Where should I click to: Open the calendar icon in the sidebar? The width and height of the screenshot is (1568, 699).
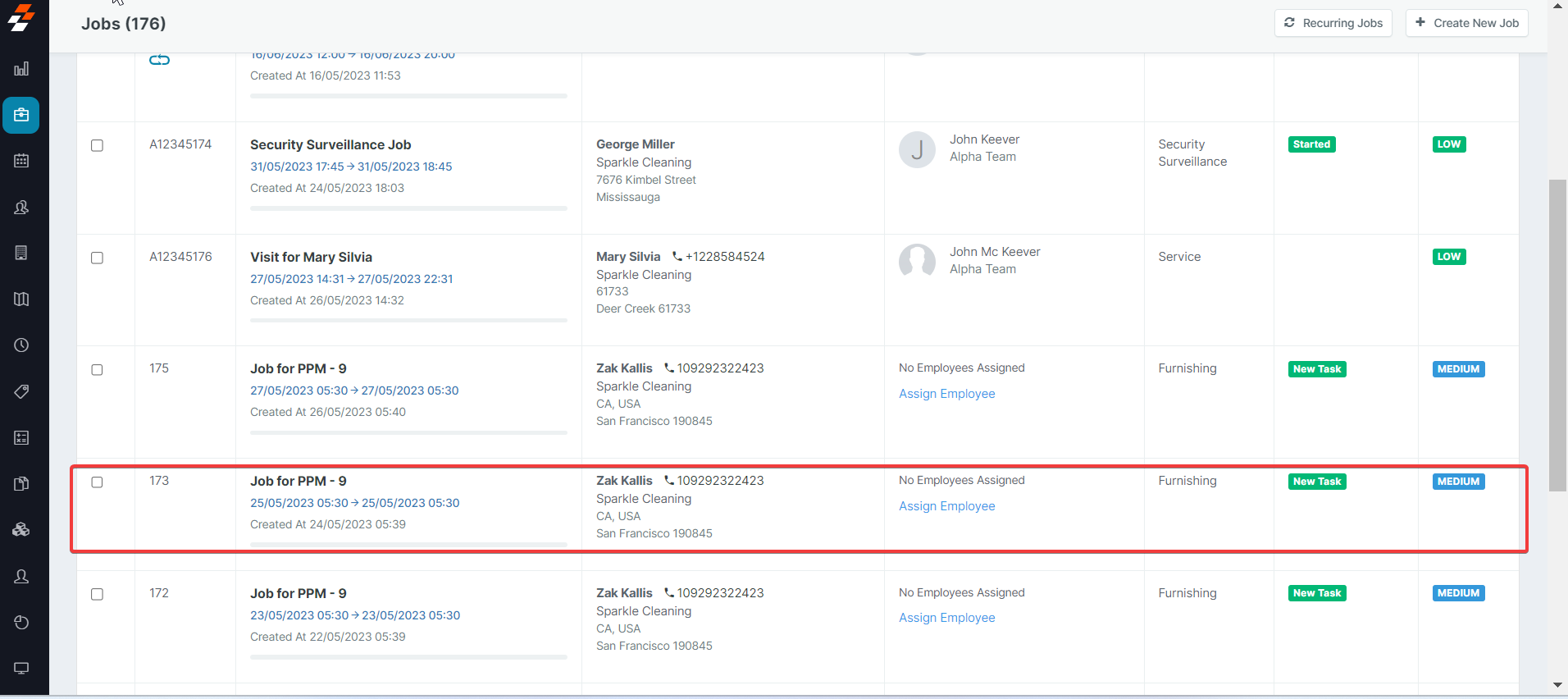click(21, 161)
